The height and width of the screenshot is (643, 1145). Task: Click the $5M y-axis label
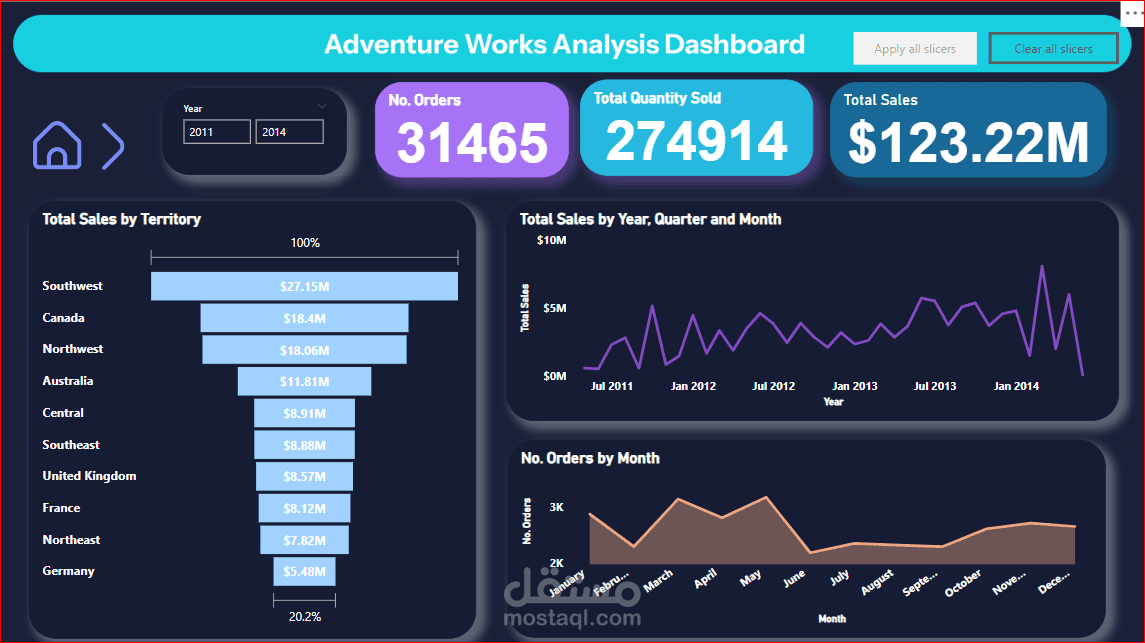coord(555,308)
